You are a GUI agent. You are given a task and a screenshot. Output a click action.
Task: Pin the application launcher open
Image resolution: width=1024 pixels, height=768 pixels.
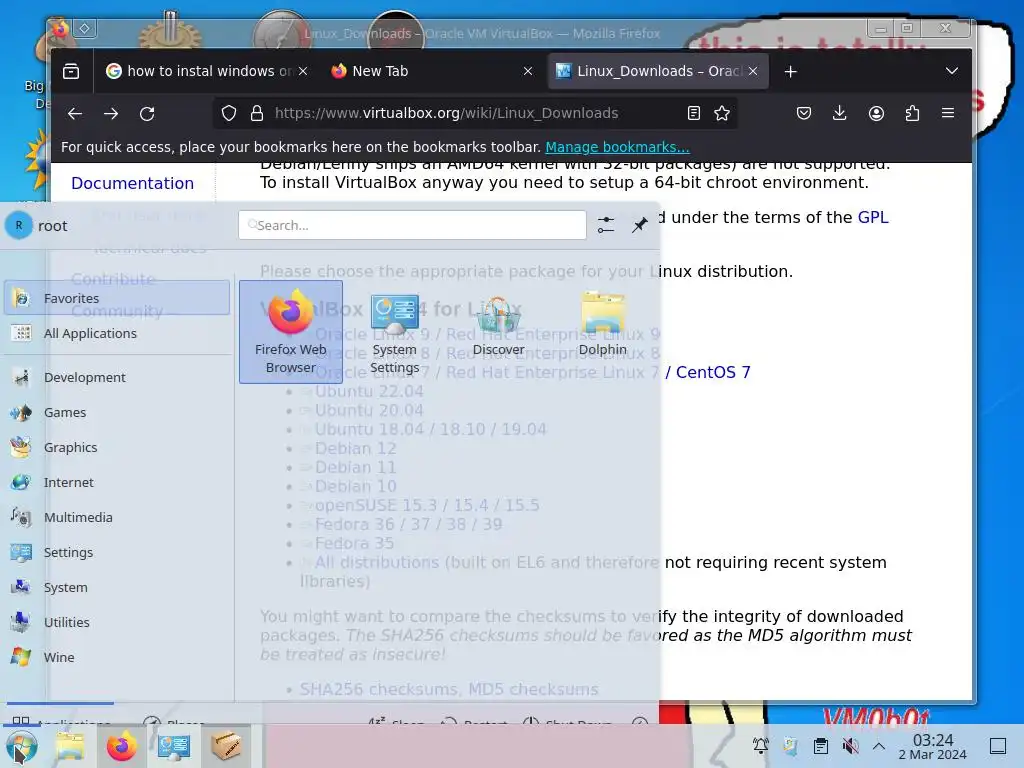[639, 225]
